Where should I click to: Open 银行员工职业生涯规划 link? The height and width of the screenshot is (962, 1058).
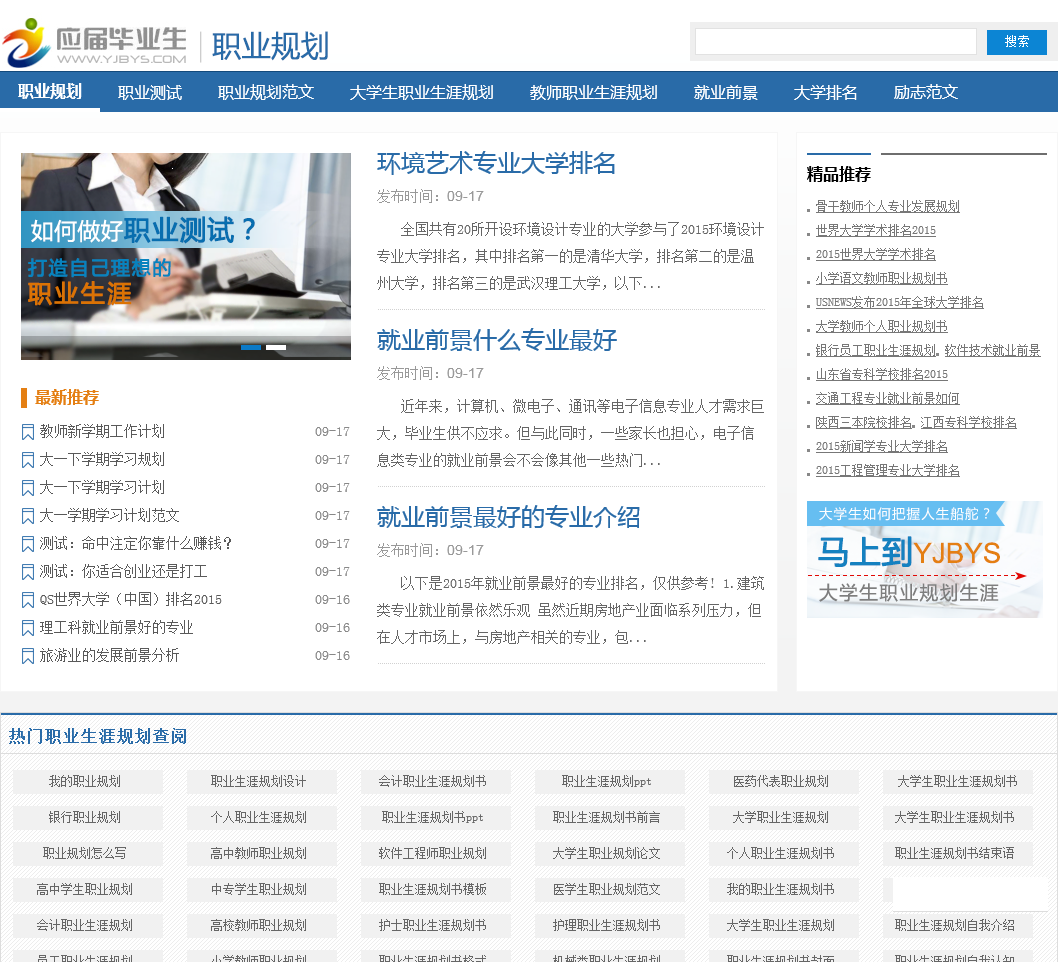(875, 351)
